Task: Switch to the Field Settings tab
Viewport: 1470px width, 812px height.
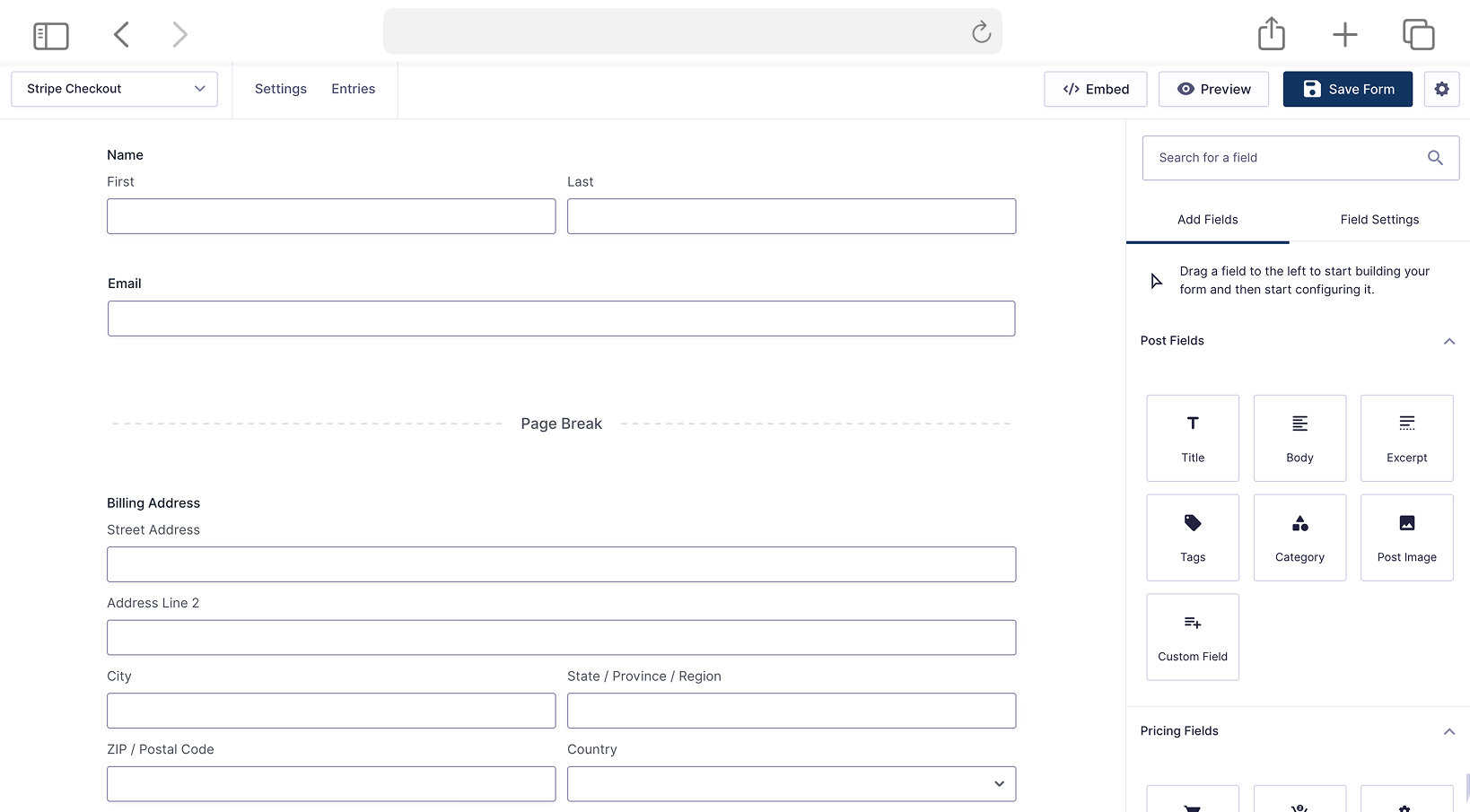Action: tap(1379, 220)
